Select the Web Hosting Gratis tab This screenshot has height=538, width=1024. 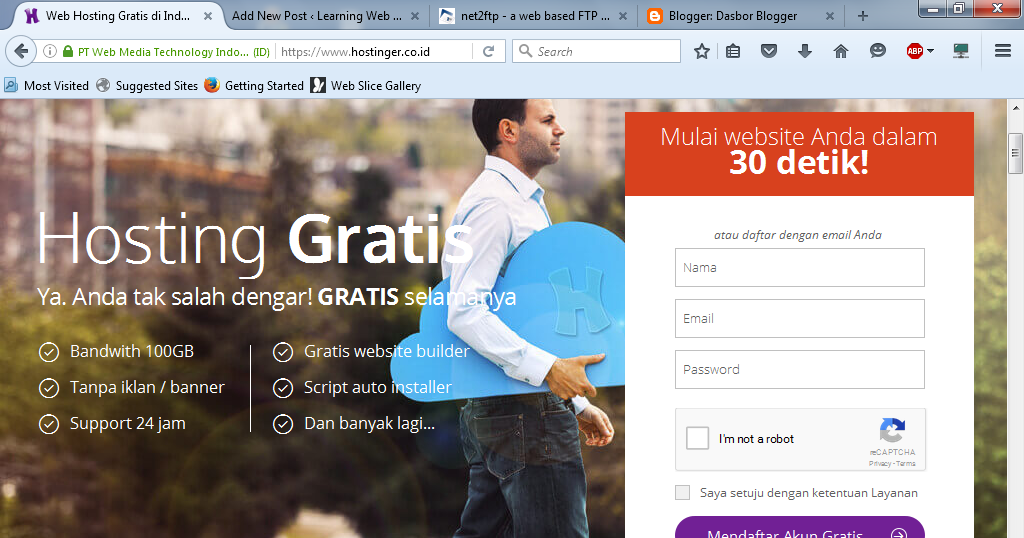click(x=118, y=16)
